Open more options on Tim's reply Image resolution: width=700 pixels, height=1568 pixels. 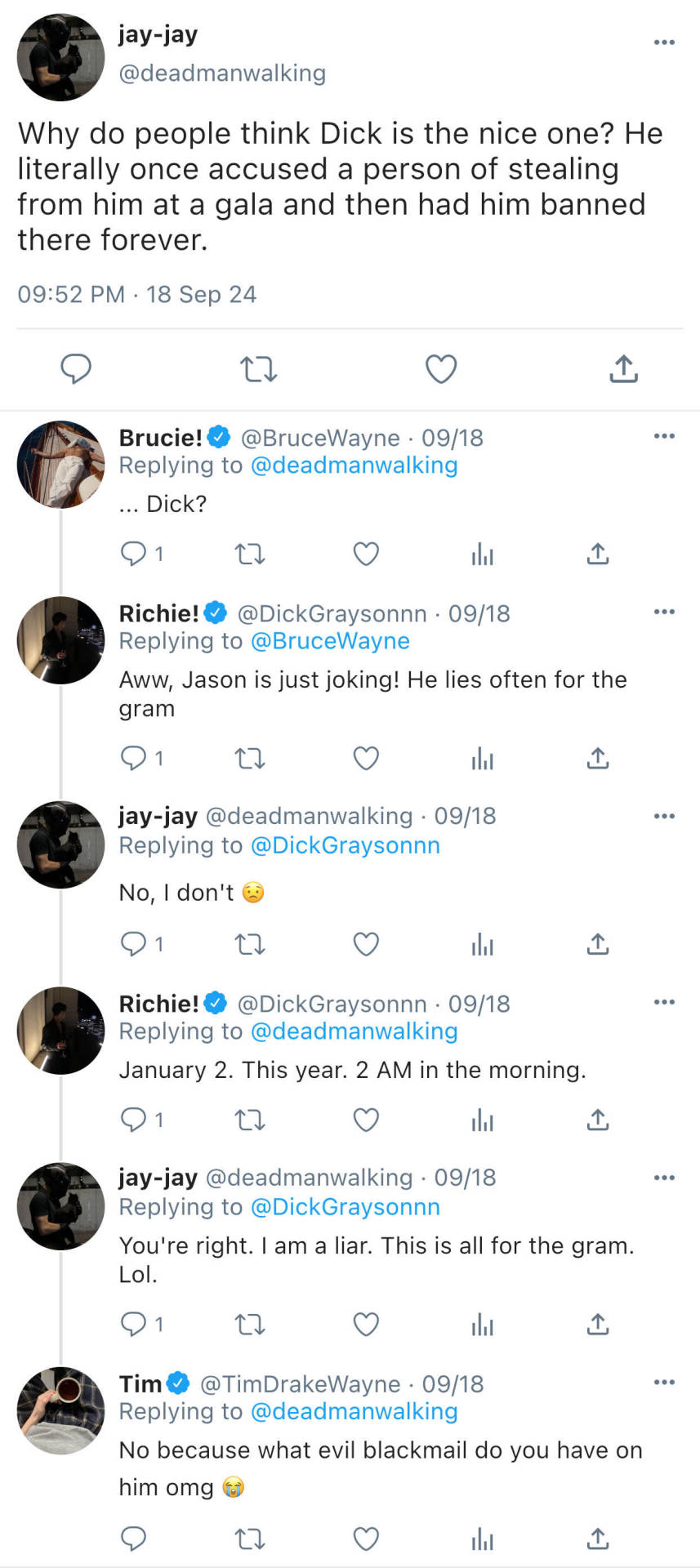(x=664, y=1382)
